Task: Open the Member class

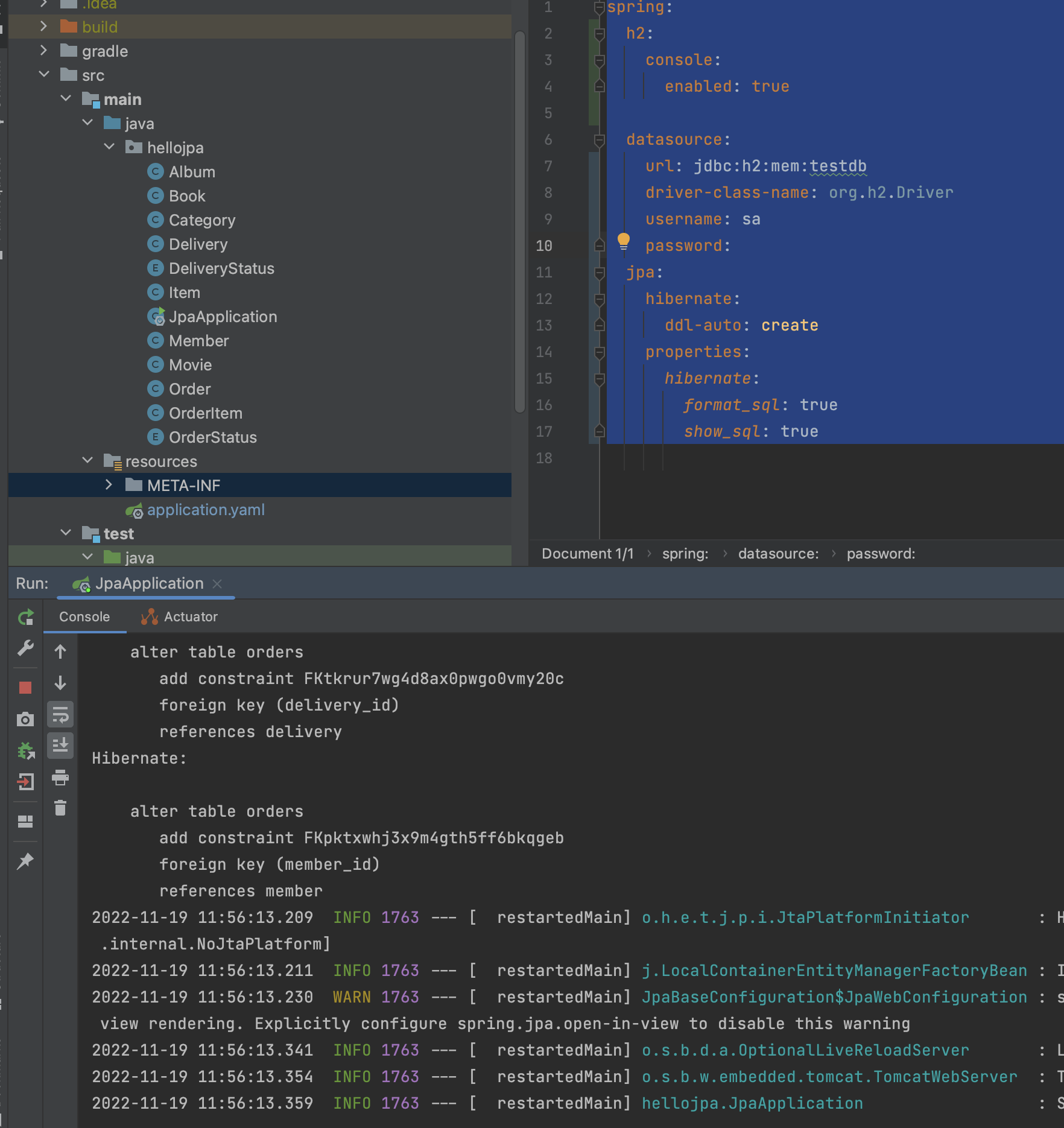Action: (198, 341)
